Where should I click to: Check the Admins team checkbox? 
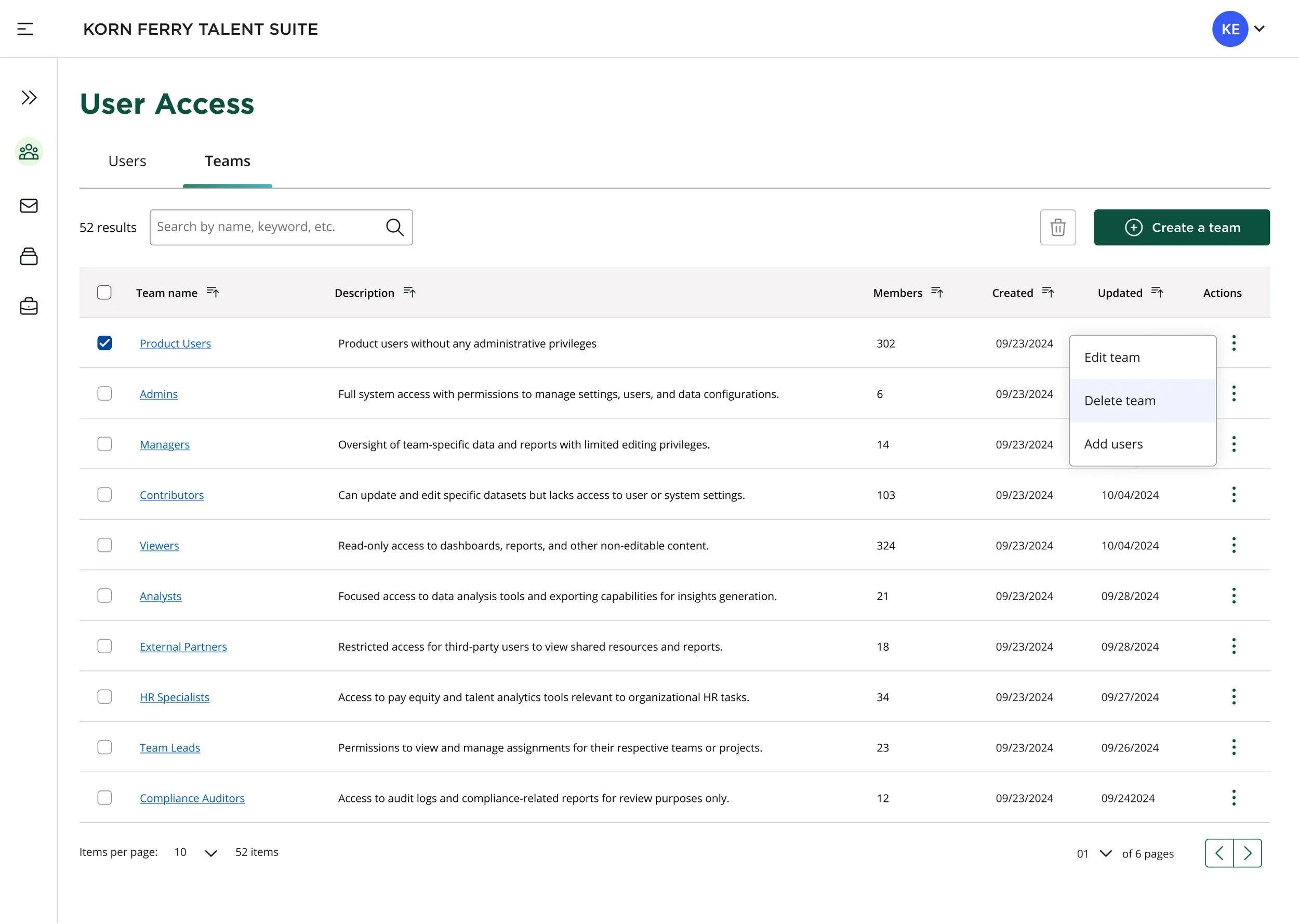(x=104, y=394)
